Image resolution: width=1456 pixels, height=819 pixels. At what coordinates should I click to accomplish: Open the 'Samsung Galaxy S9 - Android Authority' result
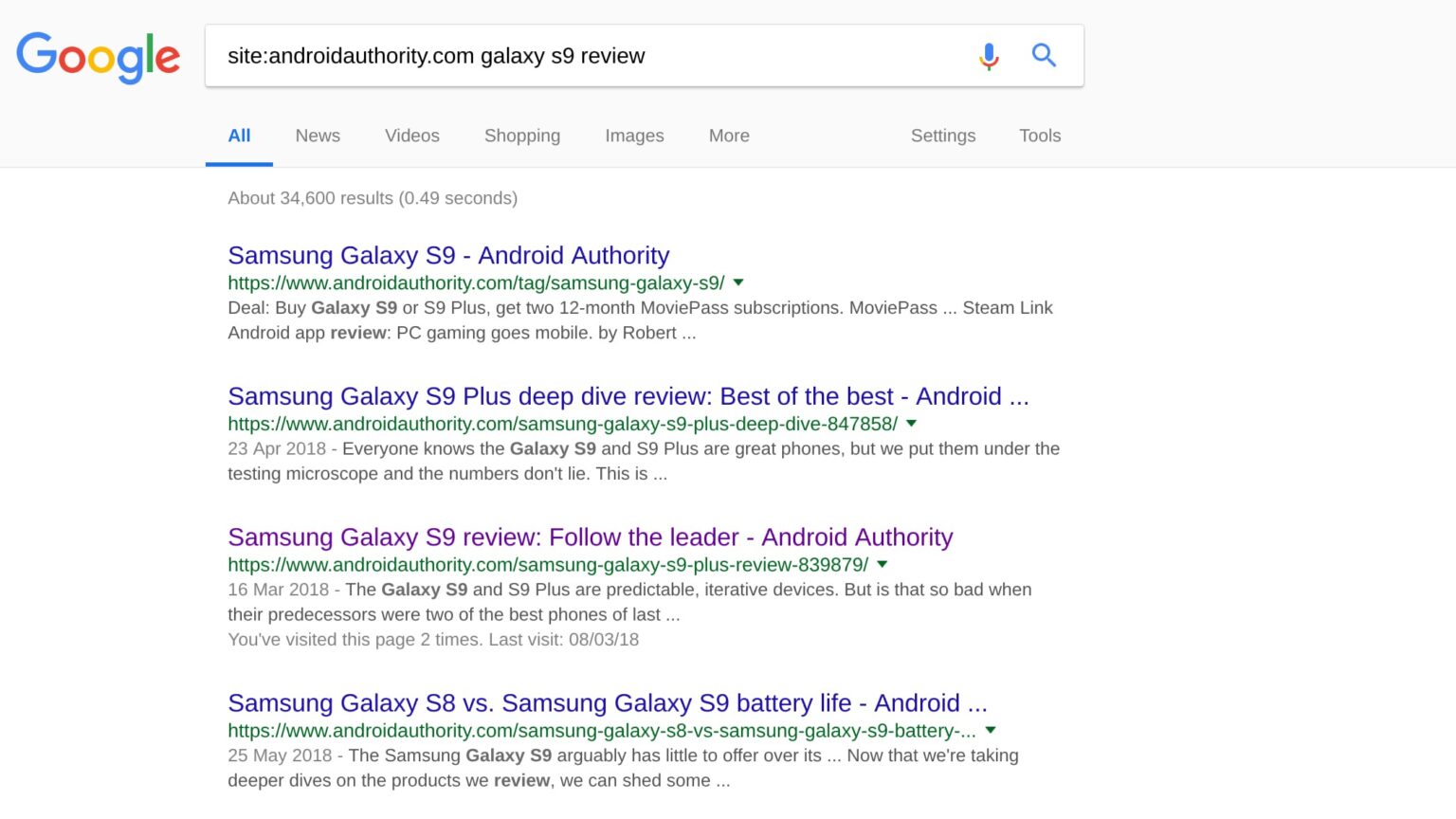447,255
